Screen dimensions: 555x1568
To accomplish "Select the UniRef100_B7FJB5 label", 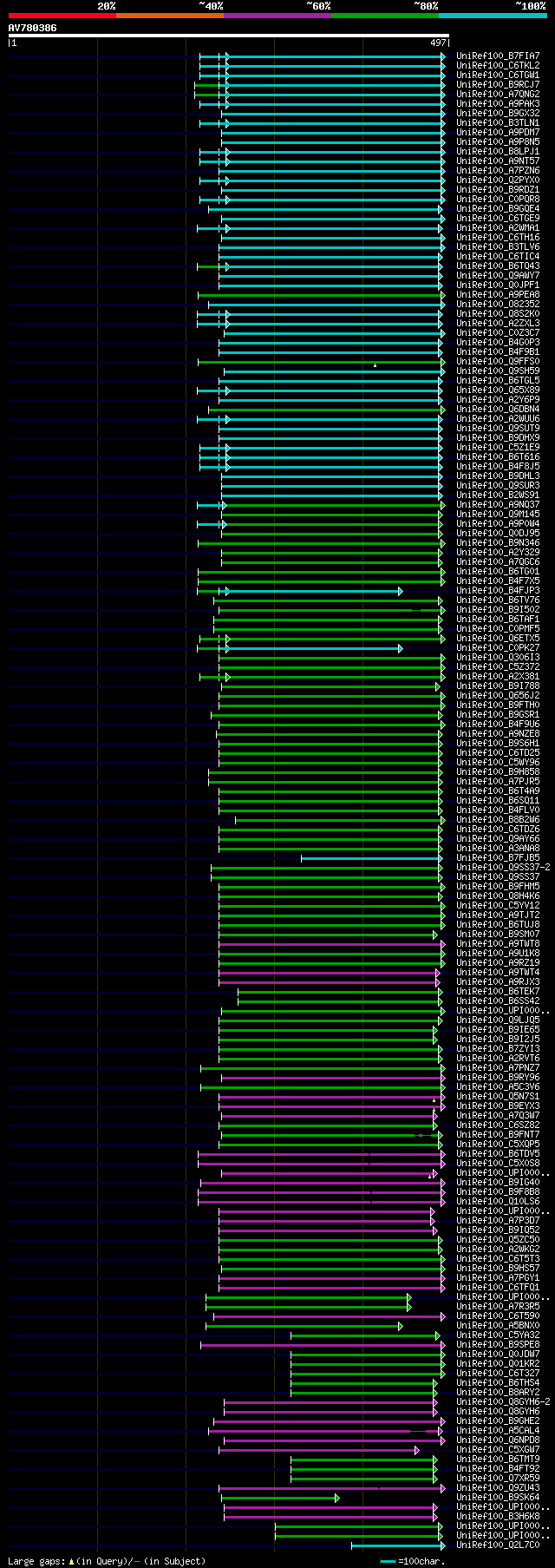I will 498,858.
